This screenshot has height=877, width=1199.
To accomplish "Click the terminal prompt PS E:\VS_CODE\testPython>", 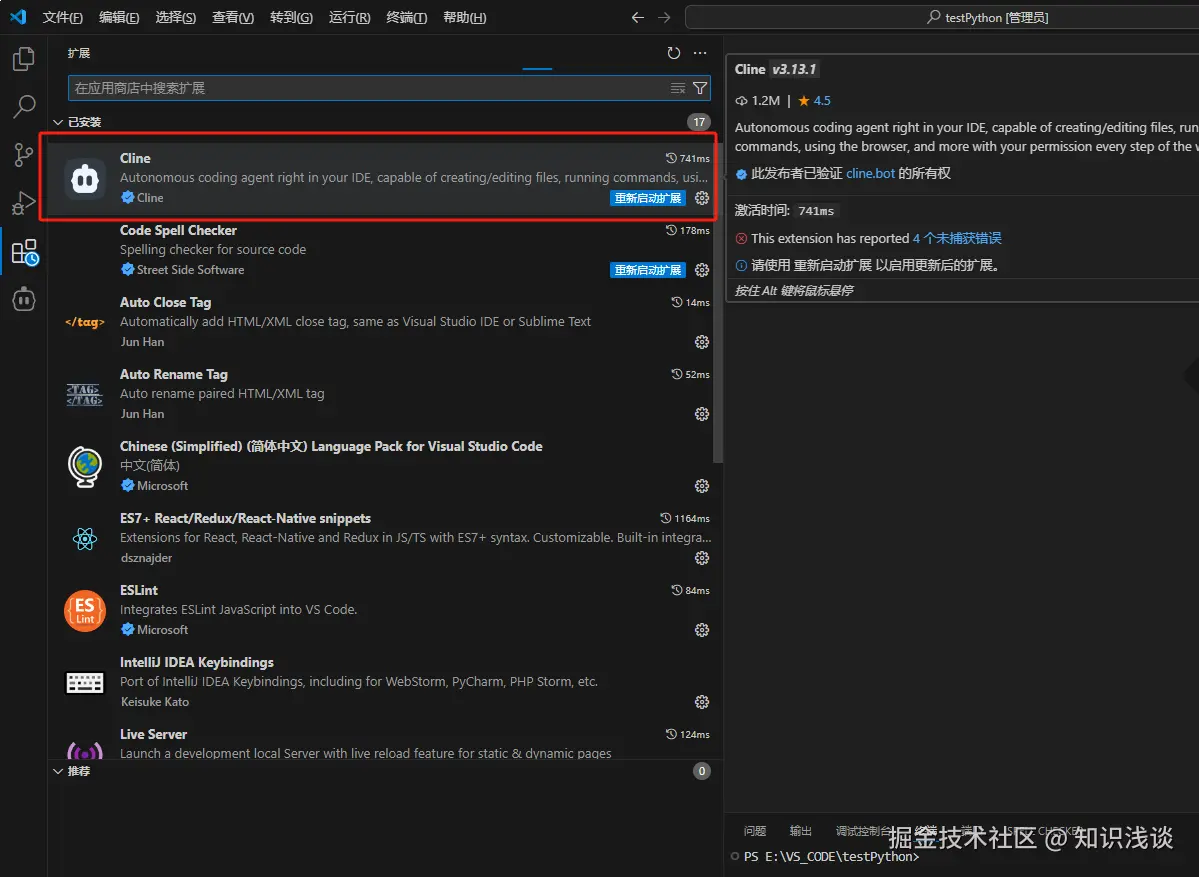I will 831,856.
